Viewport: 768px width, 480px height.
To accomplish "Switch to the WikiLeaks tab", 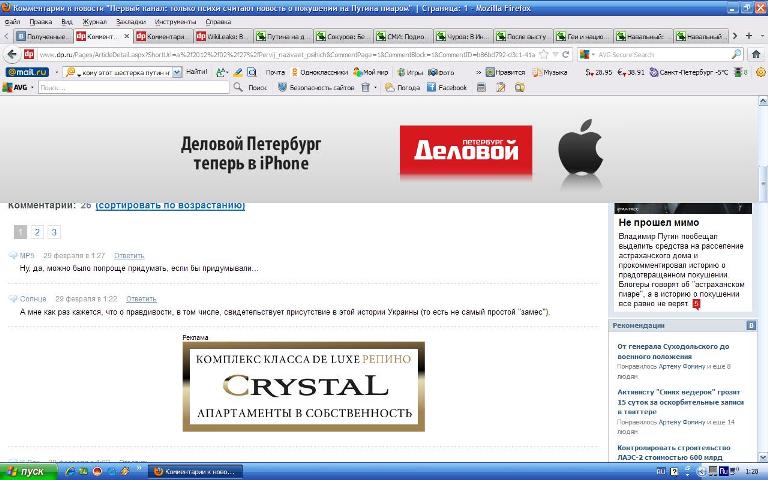I will (222, 36).
